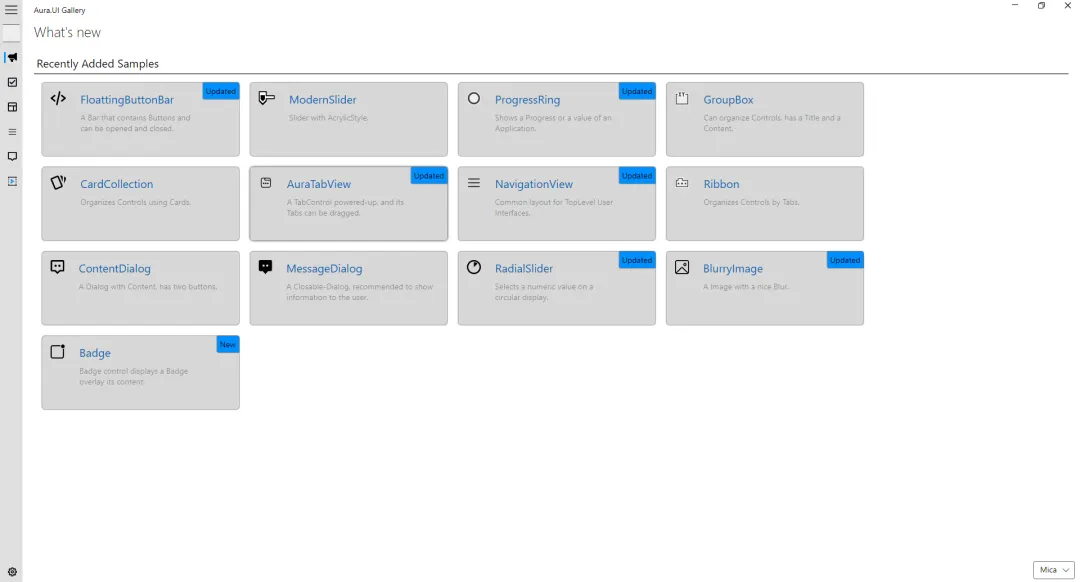Click Updated tag on ProgressRing card
The height and width of the screenshot is (582, 1080).
(x=636, y=91)
